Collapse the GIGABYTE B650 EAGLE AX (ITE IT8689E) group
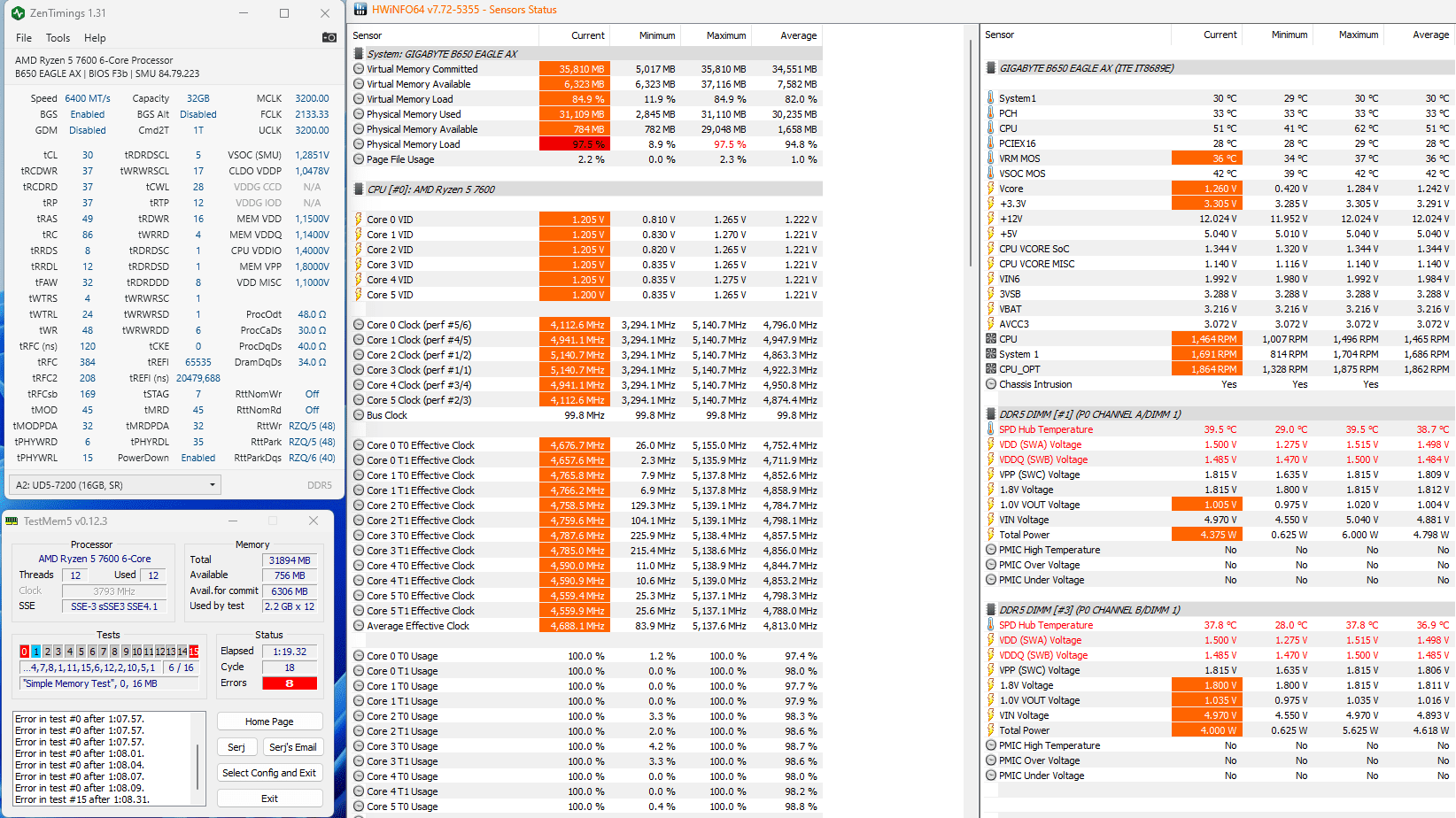 991,68
